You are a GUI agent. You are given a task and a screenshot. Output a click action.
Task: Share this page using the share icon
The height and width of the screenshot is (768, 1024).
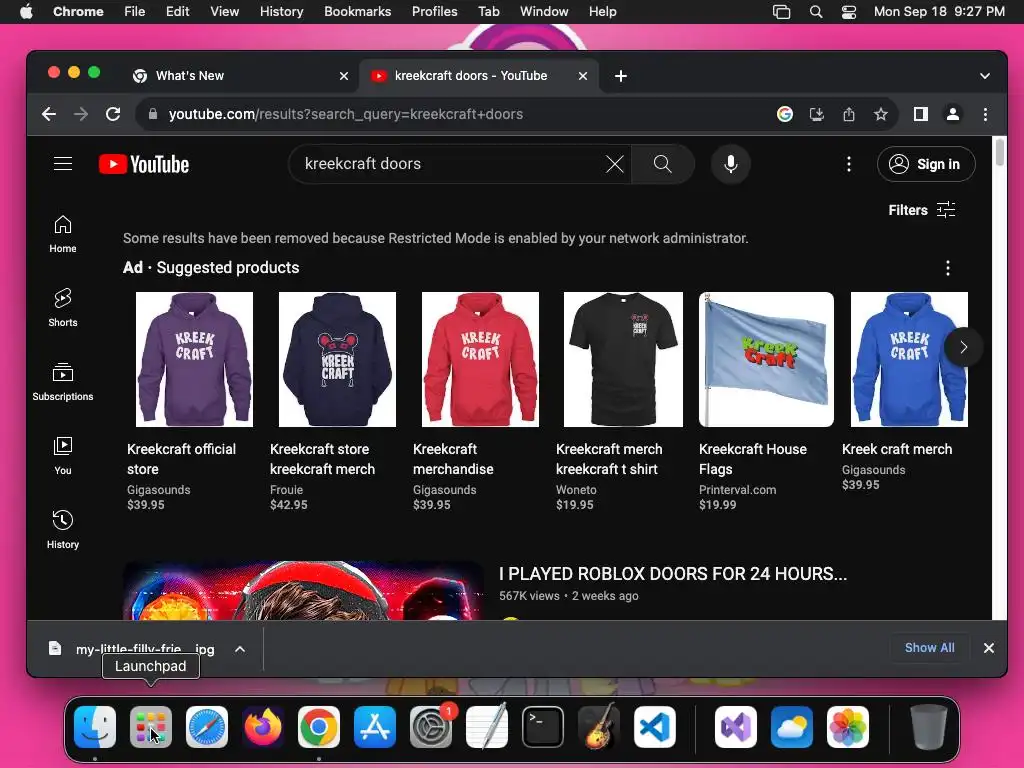[x=848, y=114]
